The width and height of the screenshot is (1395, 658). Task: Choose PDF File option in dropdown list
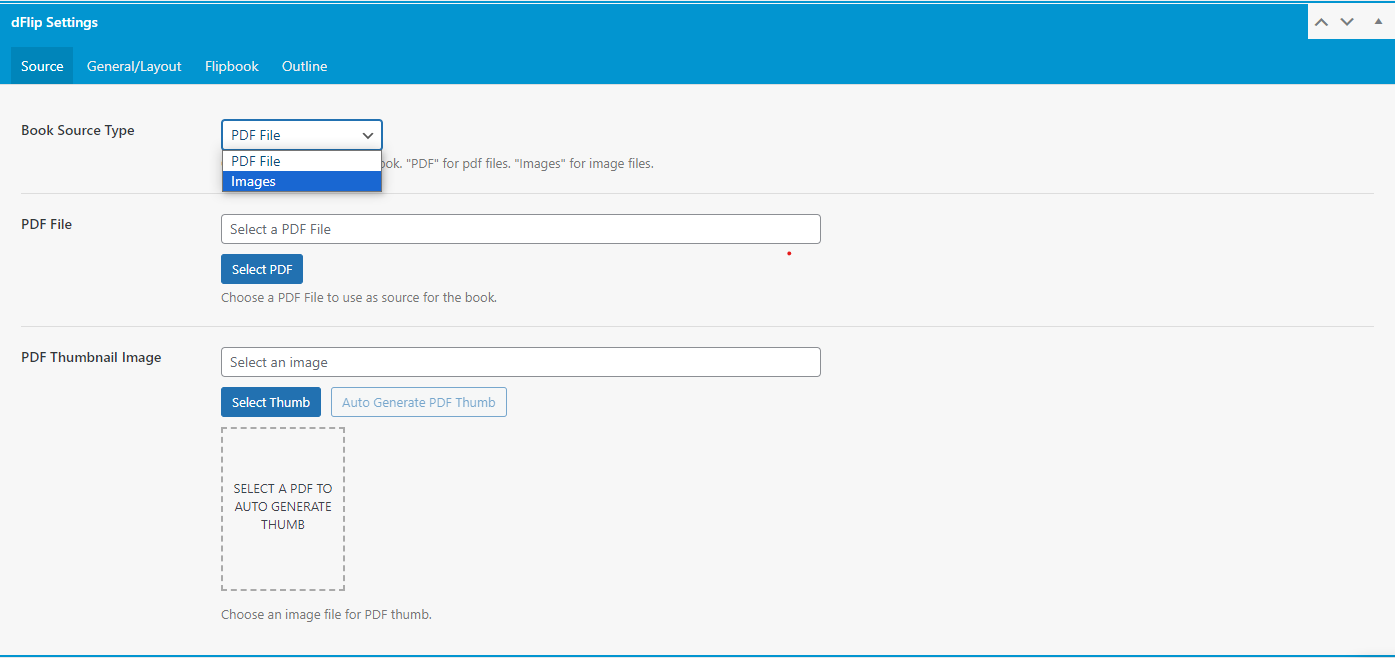click(x=301, y=161)
